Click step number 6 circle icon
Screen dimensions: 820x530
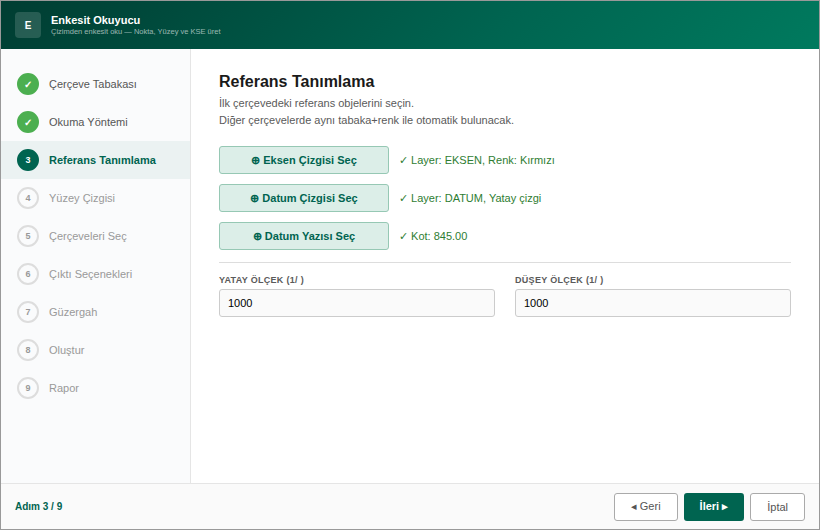tap(28, 274)
